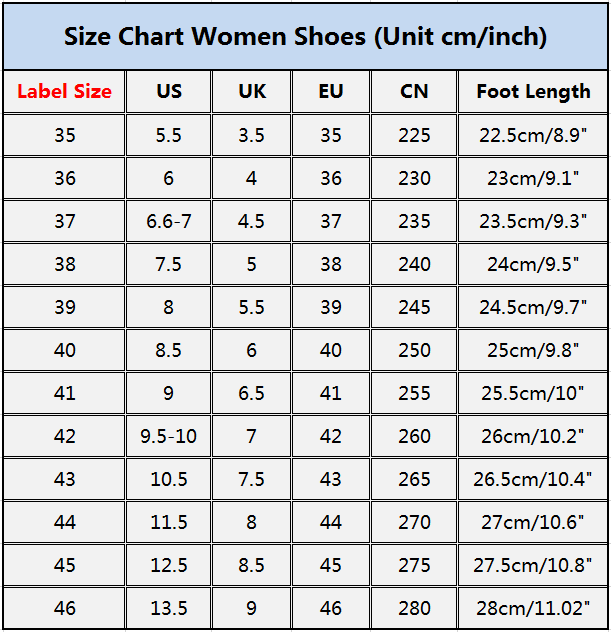Click the UK size 7.5 cell
Viewport: 611px width, 632px height.
[252, 479]
